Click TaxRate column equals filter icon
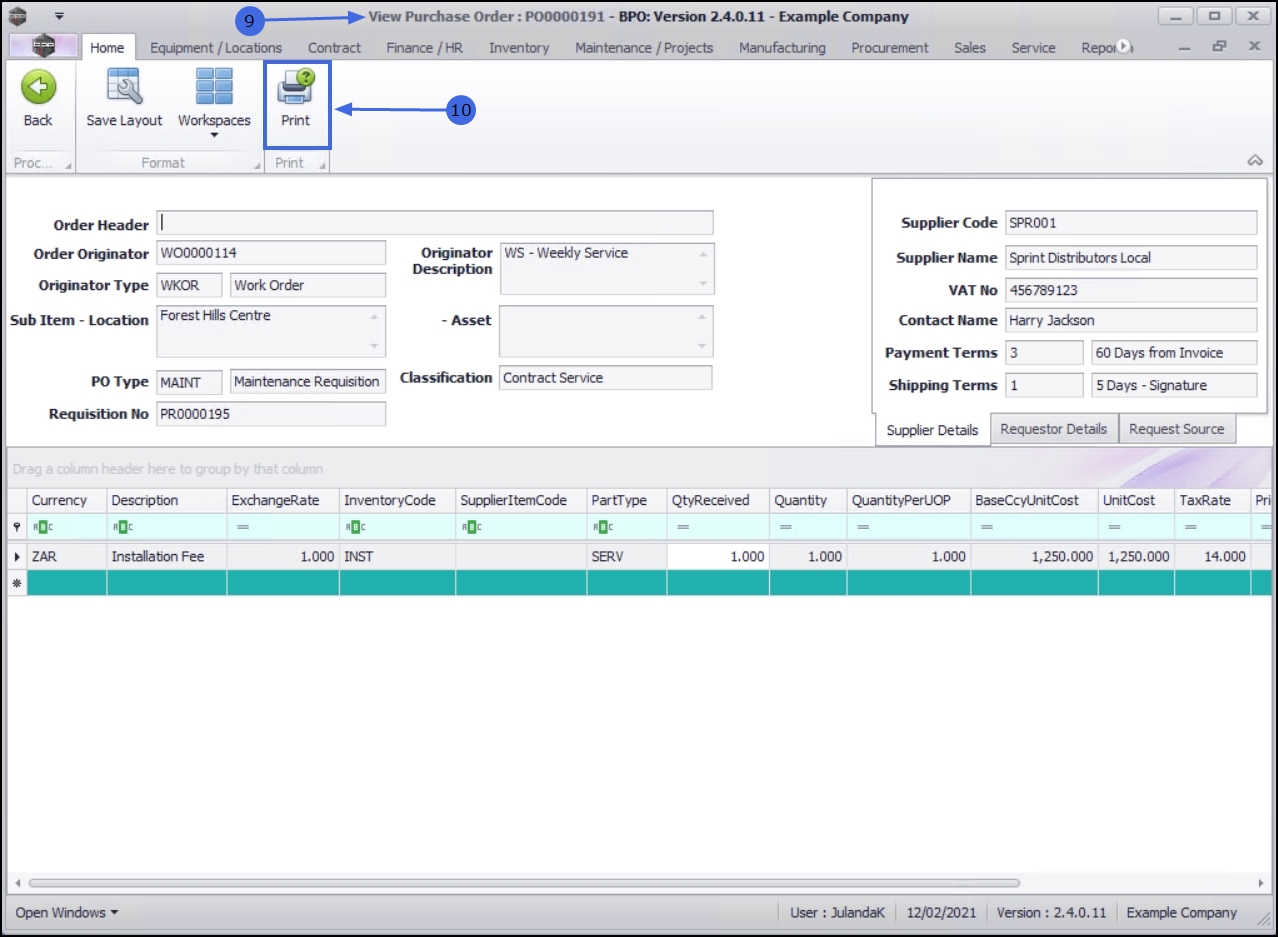 (x=1191, y=527)
